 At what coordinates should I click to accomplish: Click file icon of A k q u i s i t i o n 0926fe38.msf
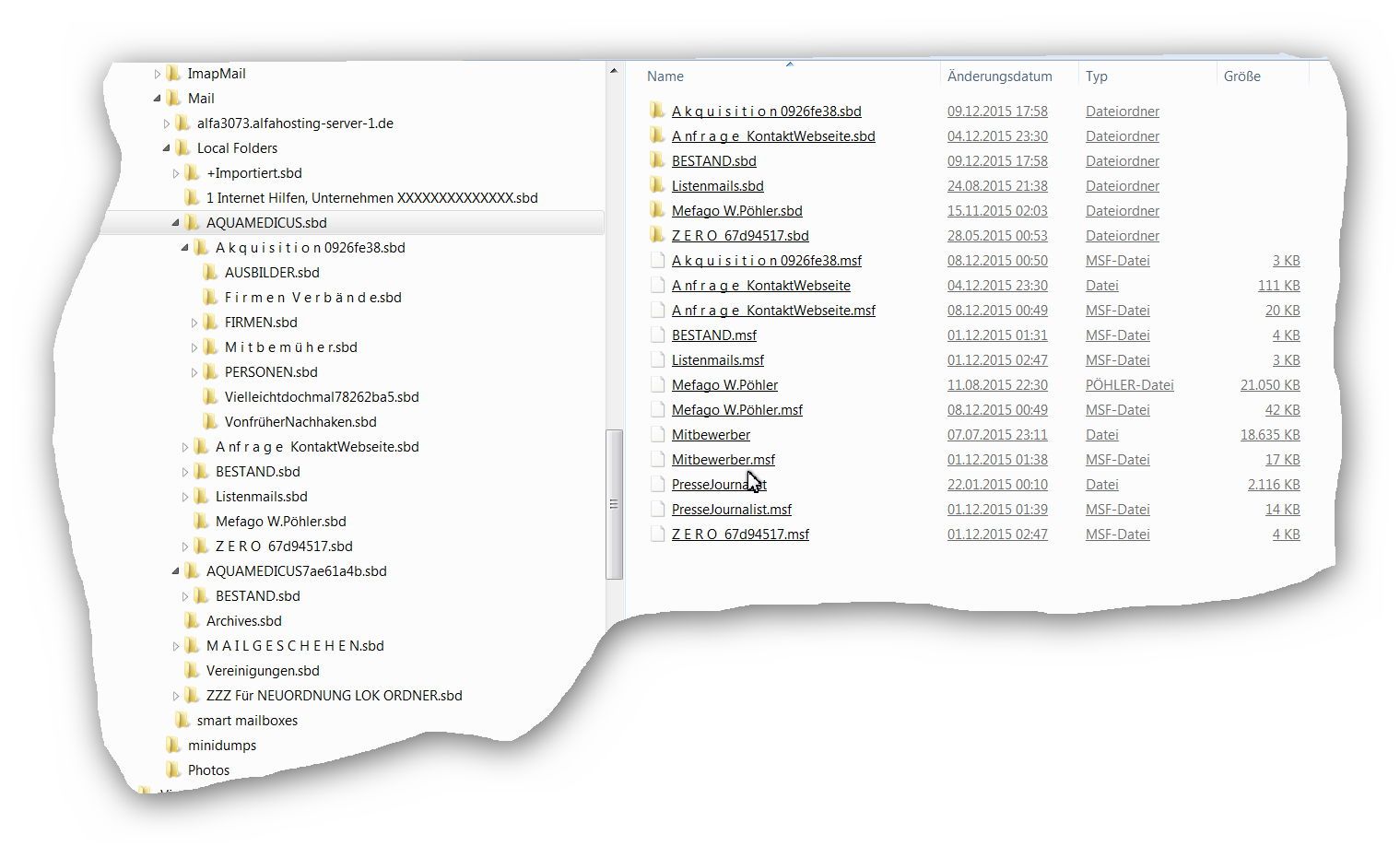point(657,260)
